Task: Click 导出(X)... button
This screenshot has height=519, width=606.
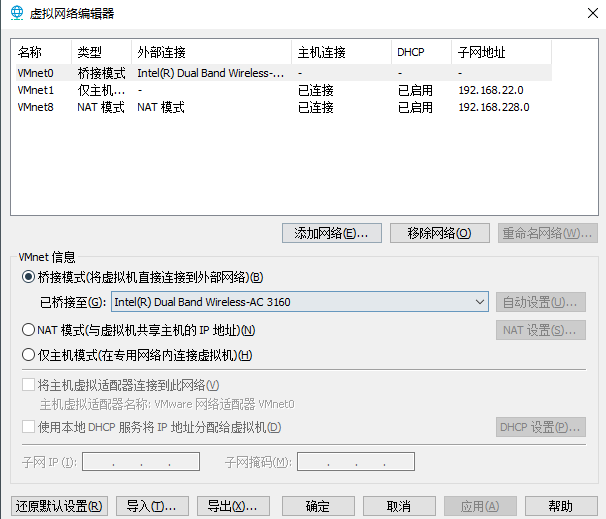Action: [233, 506]
